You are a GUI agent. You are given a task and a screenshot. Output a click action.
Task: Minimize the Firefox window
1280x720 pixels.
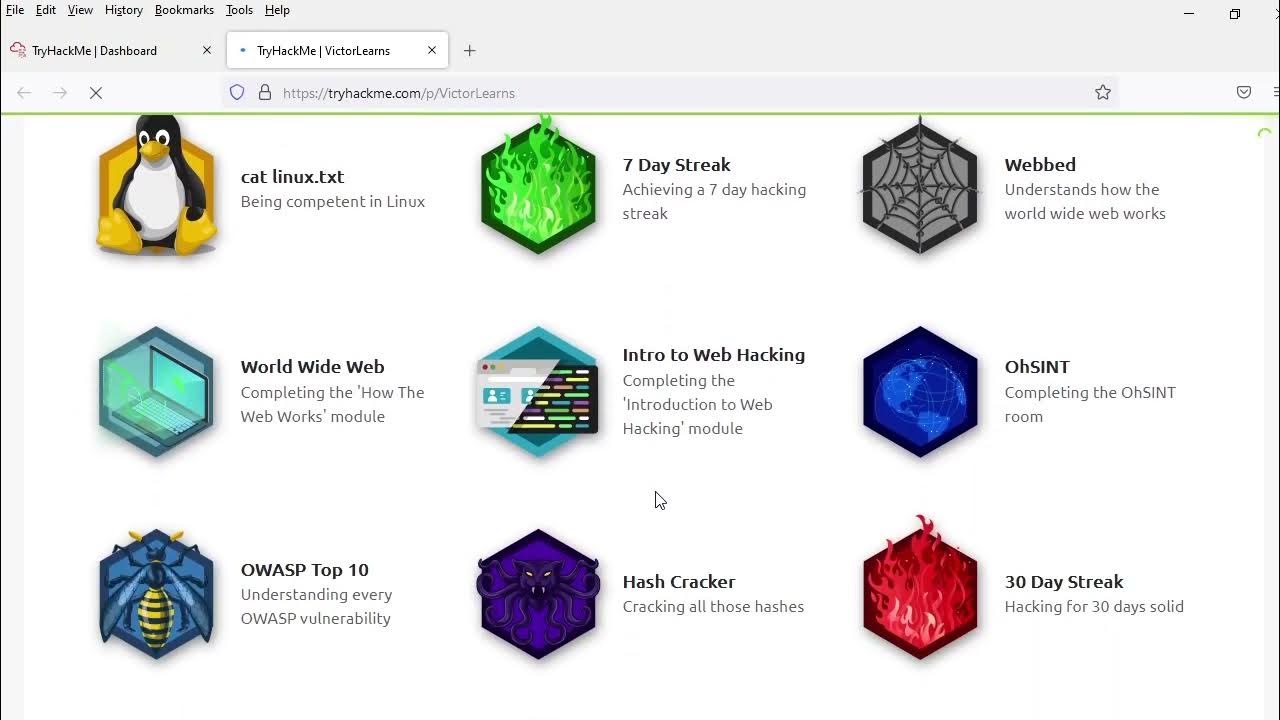(x=1189, y=14)
